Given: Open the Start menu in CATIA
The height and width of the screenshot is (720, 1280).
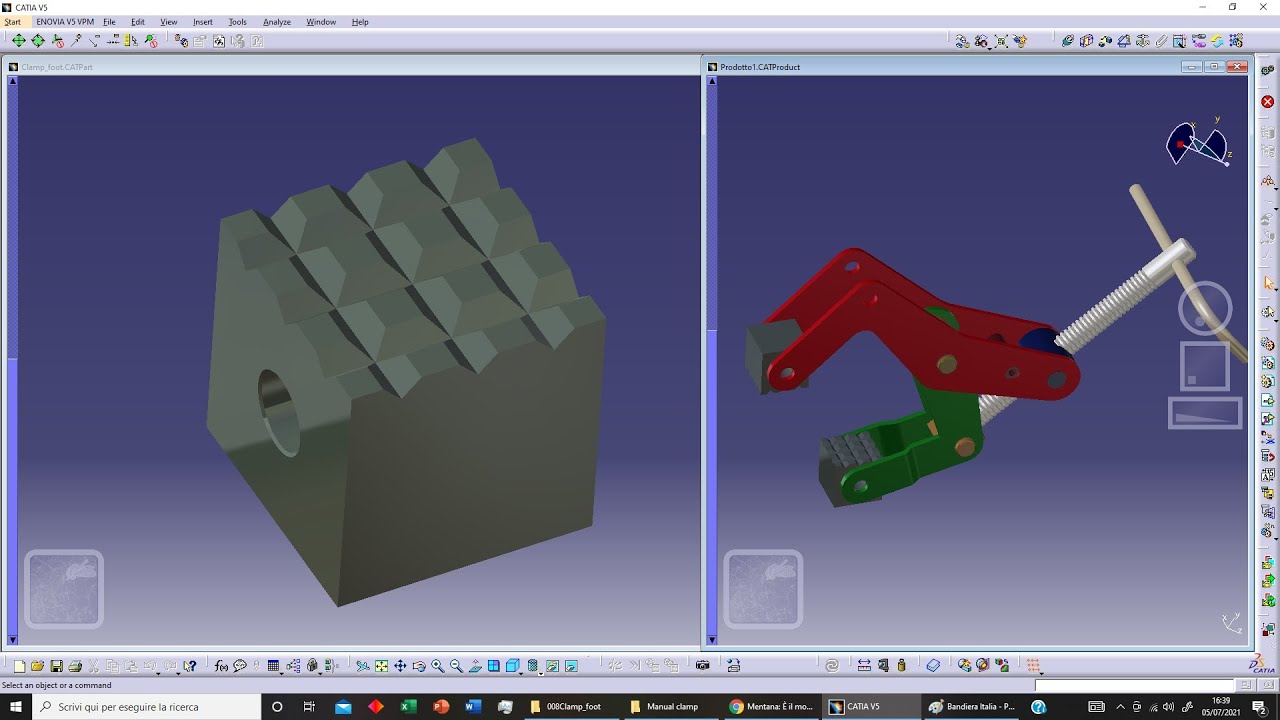Looking at the screenshot, I should pyautogui.click(x=12, y=22).
